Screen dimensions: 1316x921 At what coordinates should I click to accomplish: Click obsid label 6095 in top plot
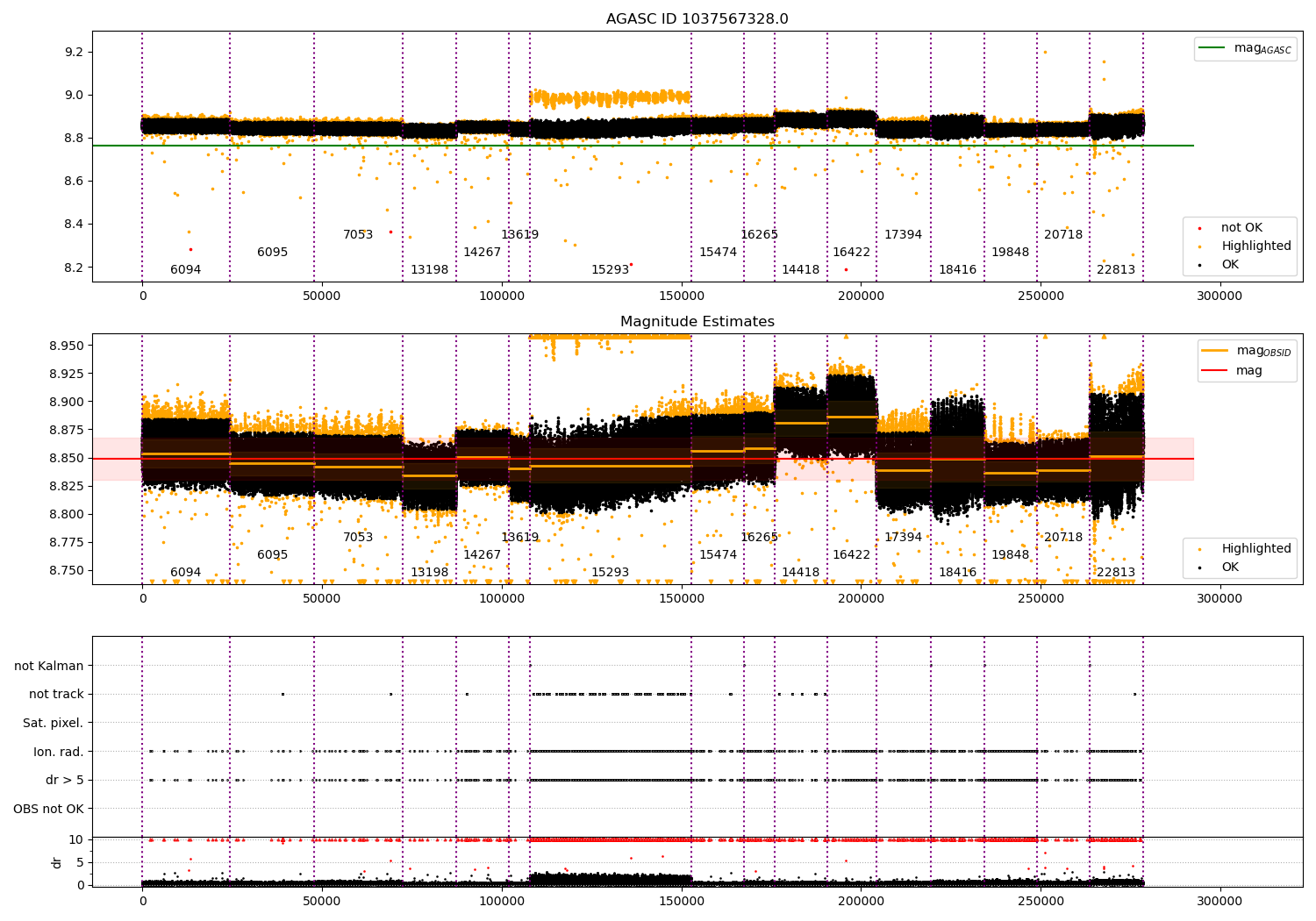pos(272,253)
